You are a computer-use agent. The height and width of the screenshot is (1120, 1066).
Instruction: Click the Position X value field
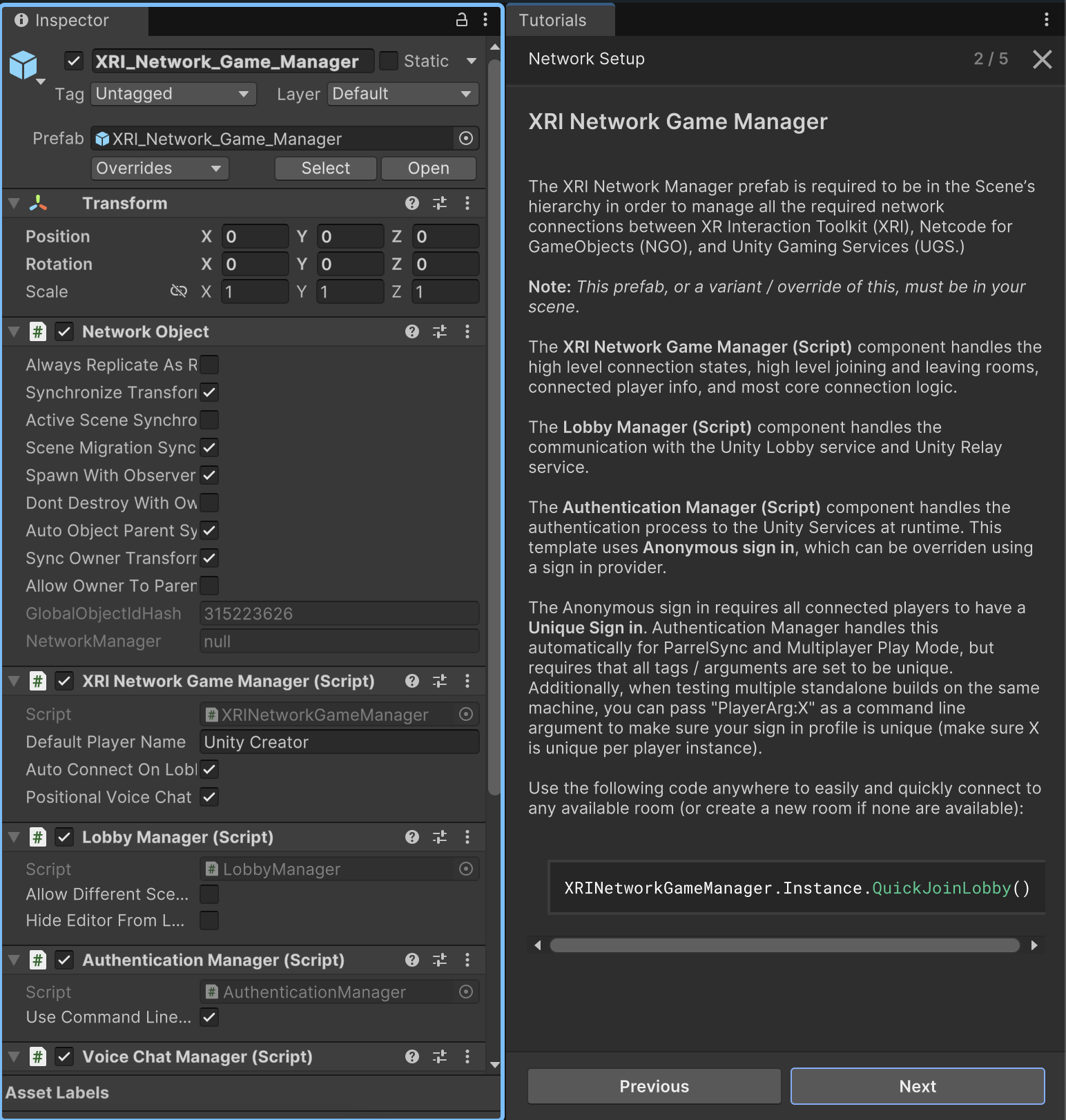pyautogui.click(x=255, y=236)
